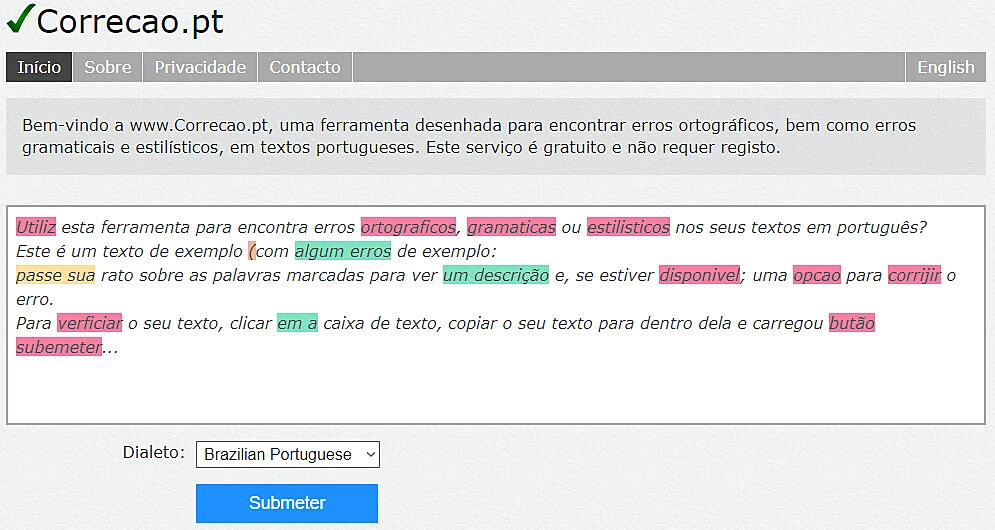Click the misspelled word "disponivel"
The image size is (995, 530).
(x=699, y=275)
